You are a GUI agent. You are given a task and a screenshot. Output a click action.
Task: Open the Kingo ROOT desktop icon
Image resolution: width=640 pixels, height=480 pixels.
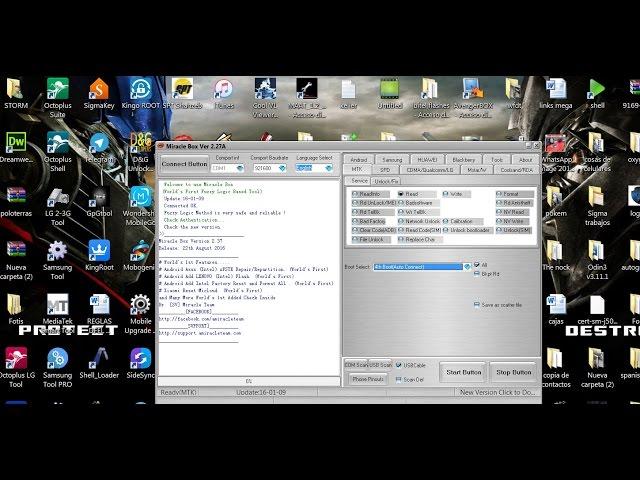141,95
